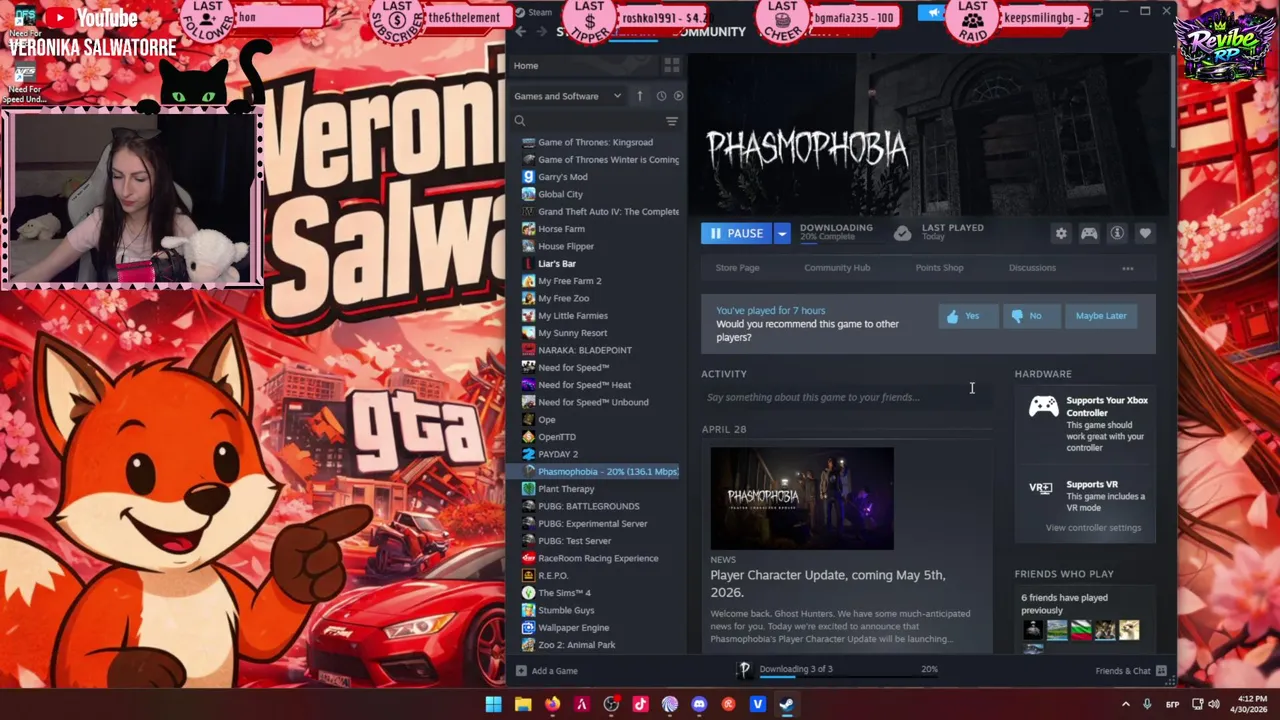Image resolution: width=1280 pixels, height=720 pixels.
Task: Go to library Home
Action: (526, 66)
